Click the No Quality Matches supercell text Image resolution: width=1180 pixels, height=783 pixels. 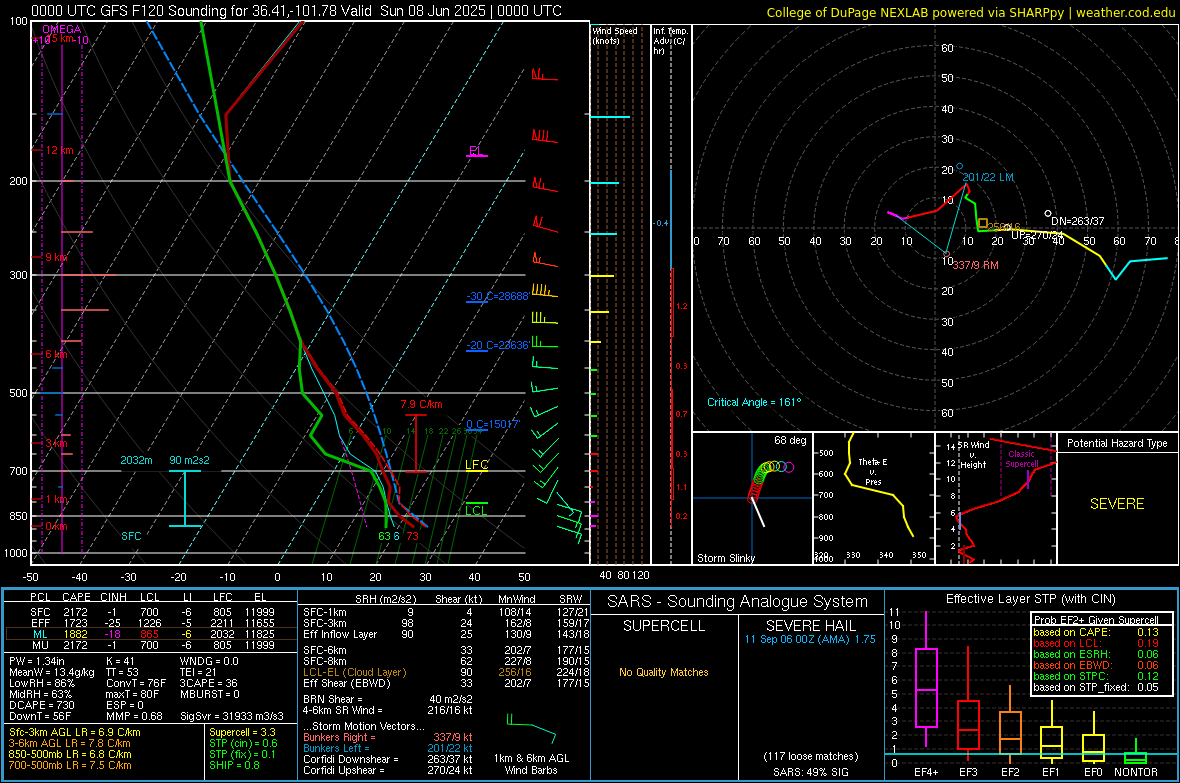(x=664, y=672)
